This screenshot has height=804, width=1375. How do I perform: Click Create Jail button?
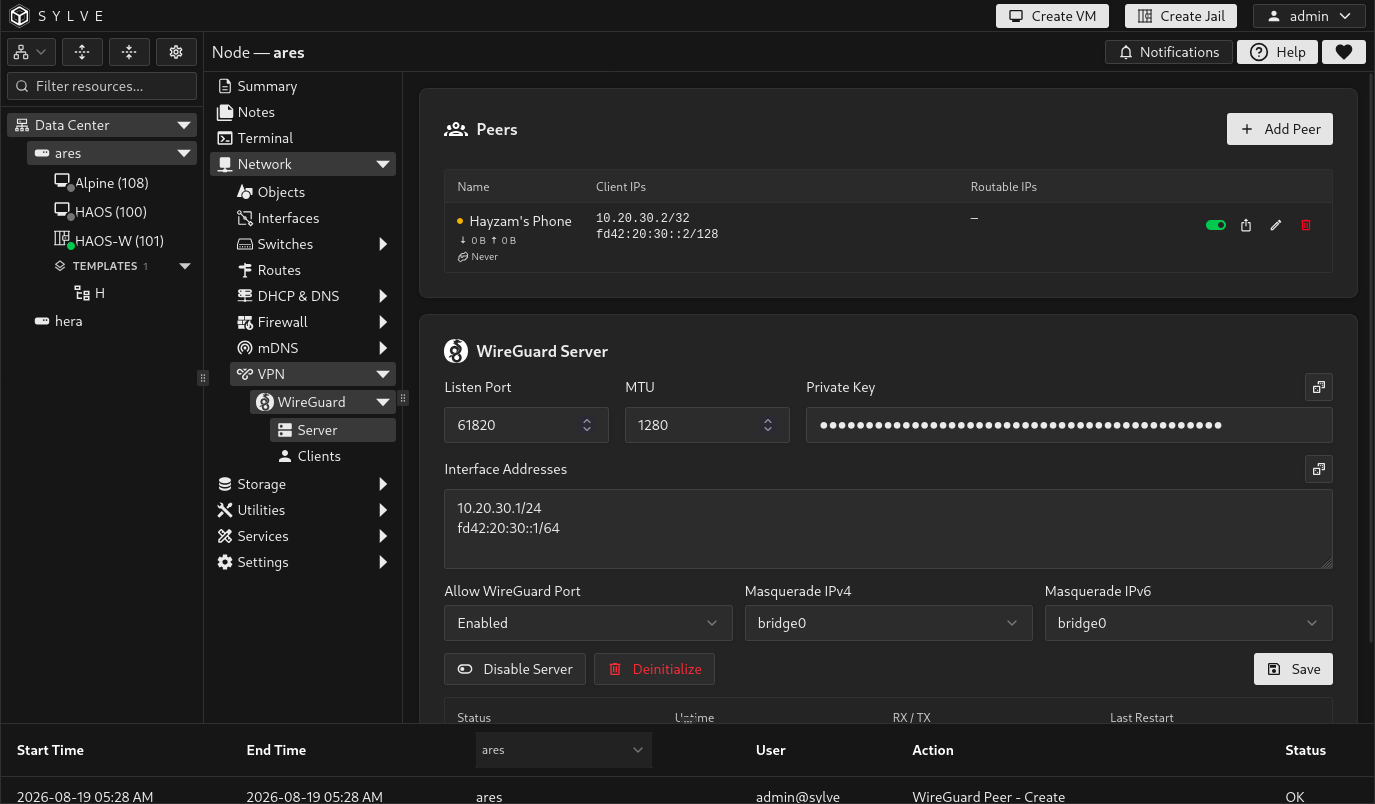(x=1181, y=16)
